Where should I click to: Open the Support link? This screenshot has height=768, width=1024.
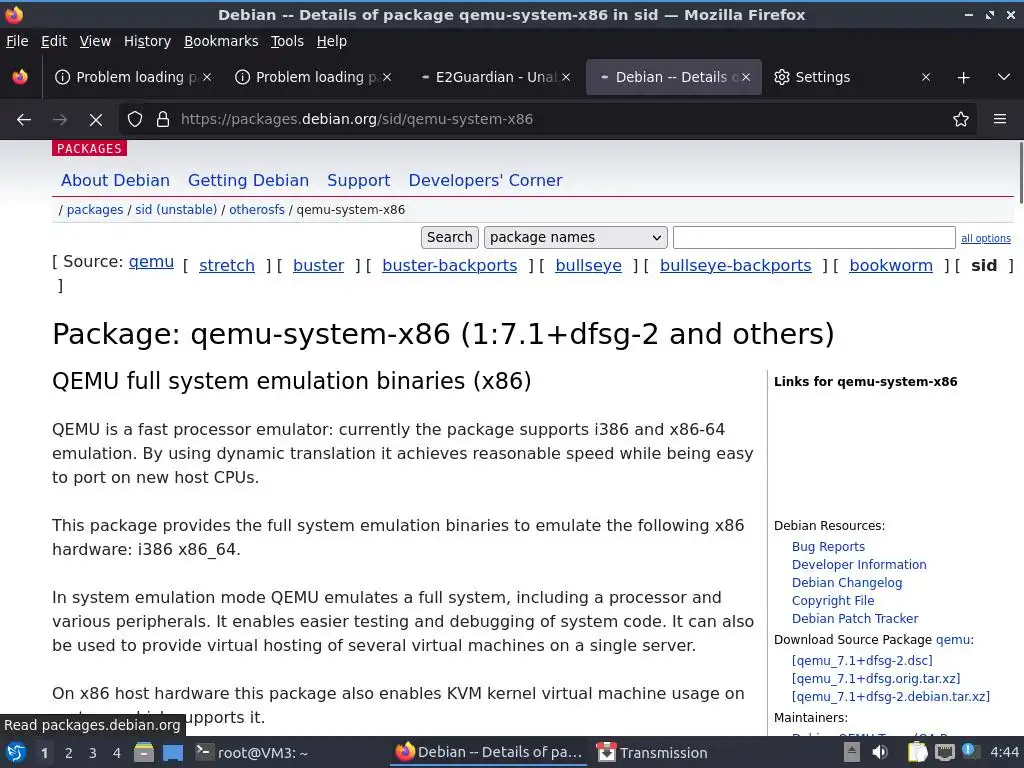tap(359, 180)
